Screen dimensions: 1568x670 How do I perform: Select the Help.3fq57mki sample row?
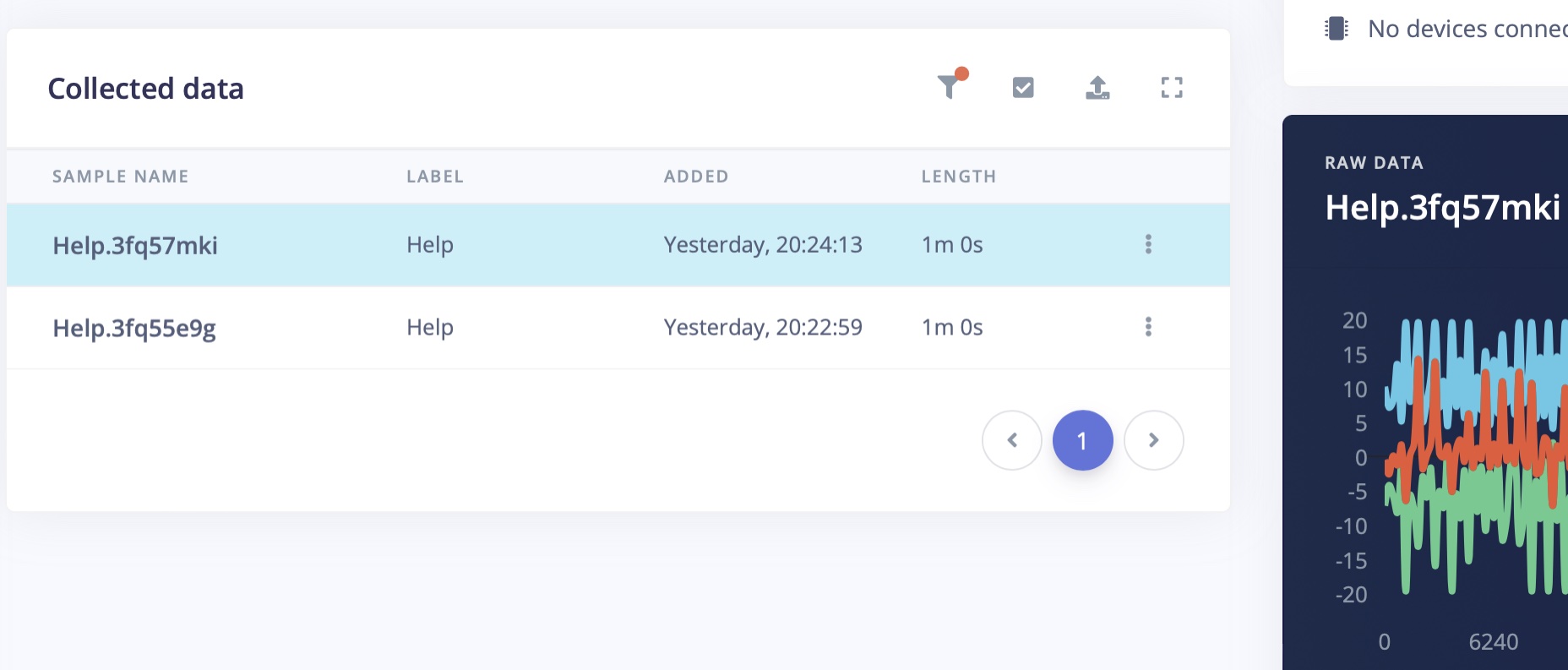[618, 245]
